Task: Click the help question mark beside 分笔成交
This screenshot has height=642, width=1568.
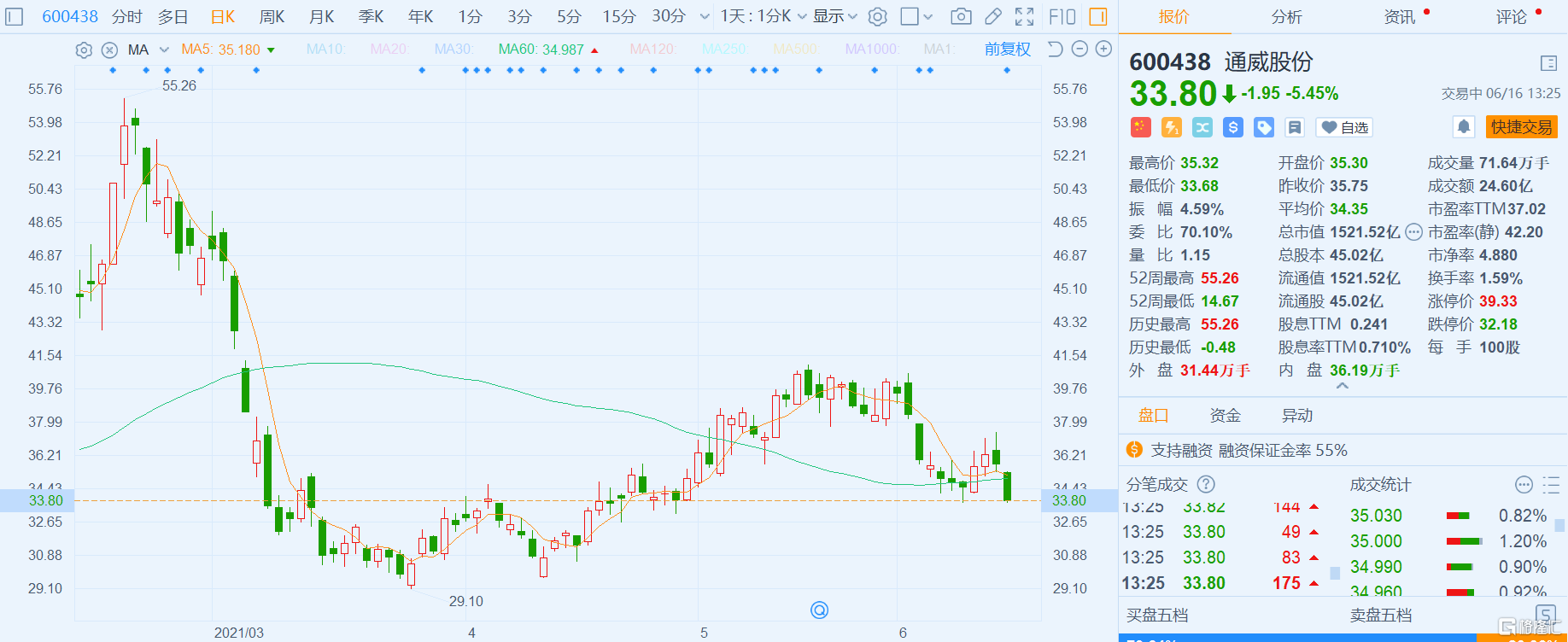Action: (x=1206, y=484)
